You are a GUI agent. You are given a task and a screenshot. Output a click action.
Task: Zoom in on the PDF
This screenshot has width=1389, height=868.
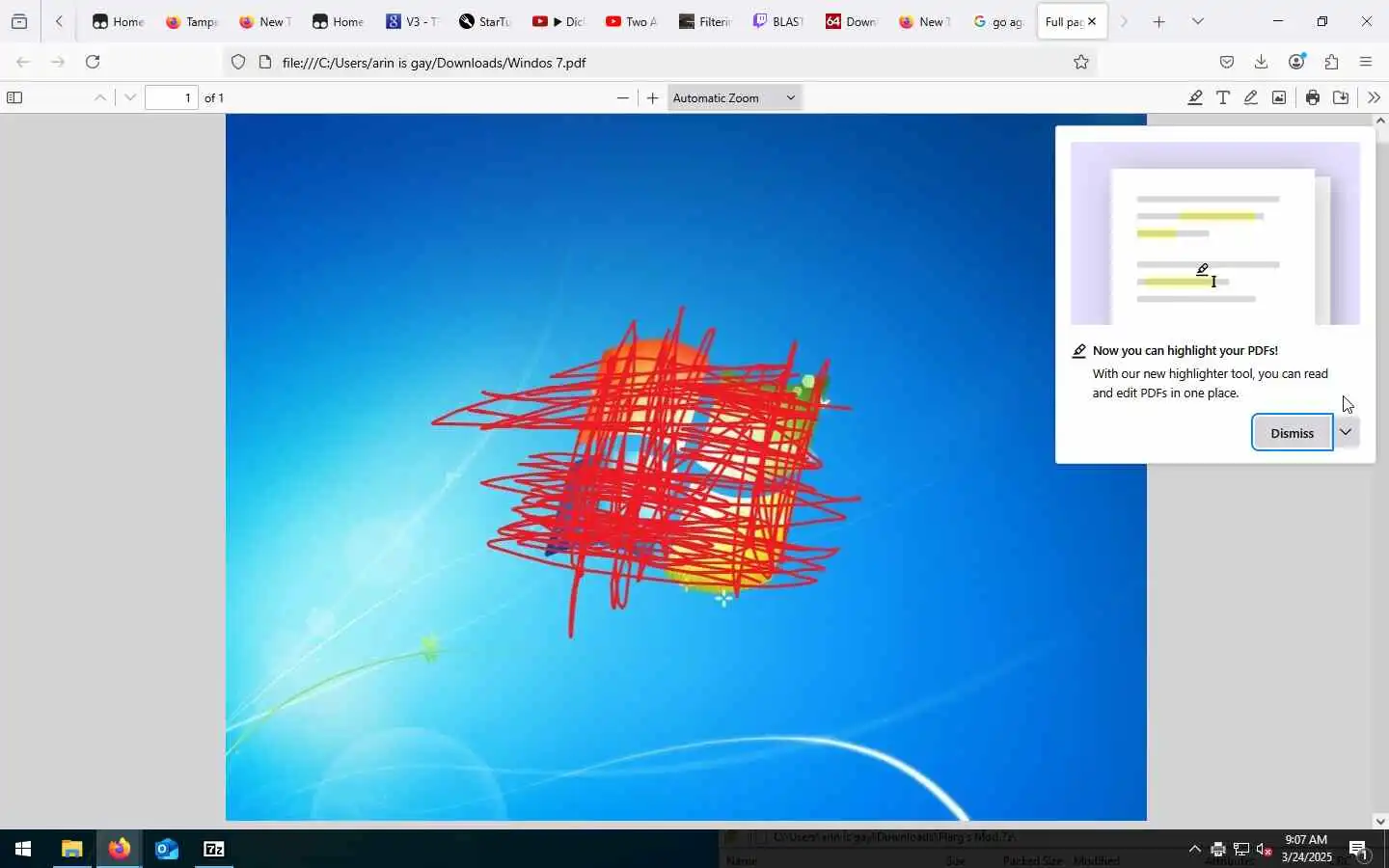(x=653, y=97)
